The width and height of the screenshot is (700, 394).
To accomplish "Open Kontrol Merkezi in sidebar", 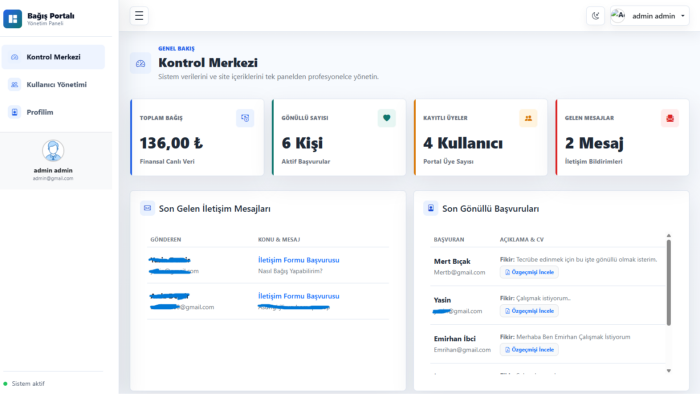I will (x=53, y=57).
